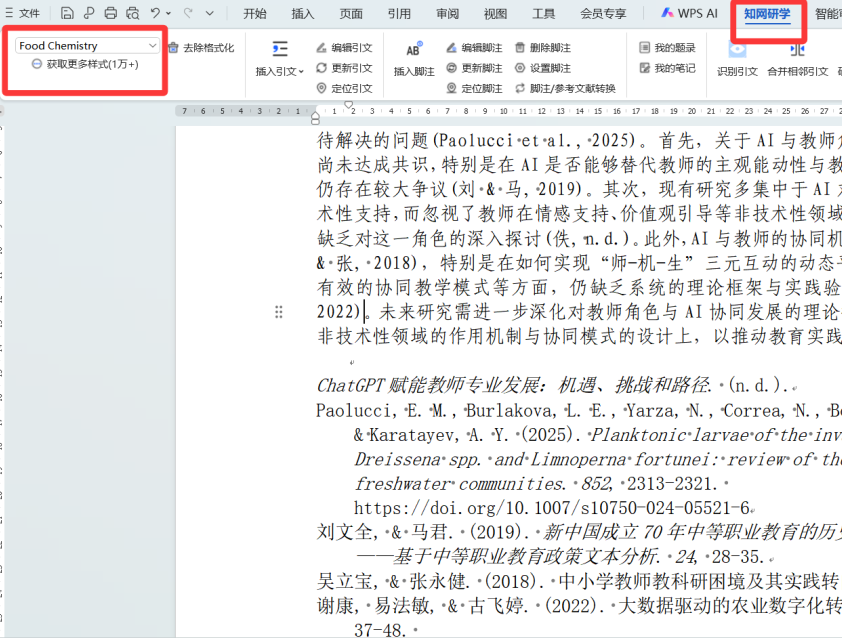The image size is (842, 638).
Task: Click the remove formatting (去除格式化) button
Action: pyautogui.click(x=201, y=47)
